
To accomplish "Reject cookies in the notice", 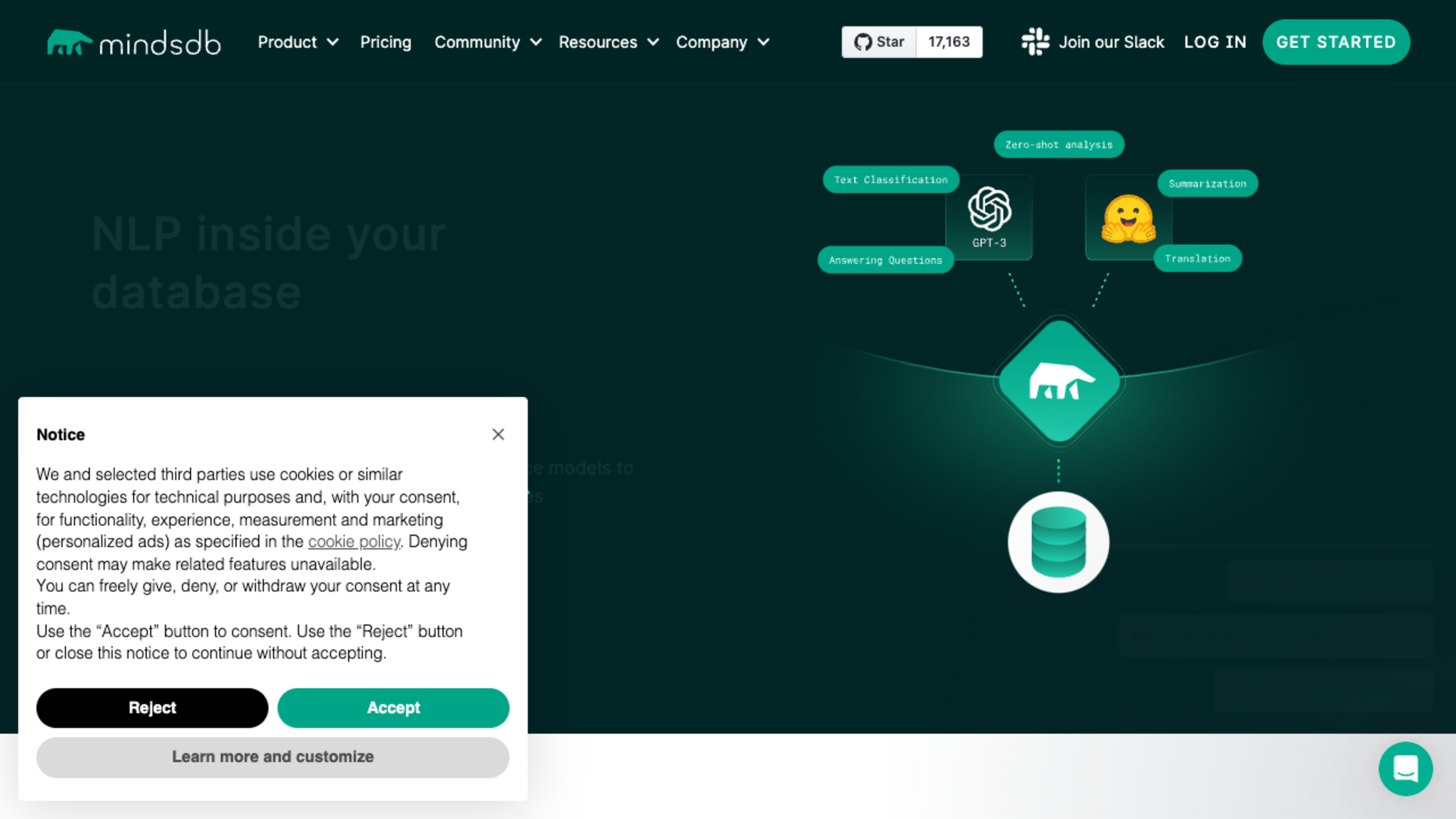I will click(x=152, y=708).
